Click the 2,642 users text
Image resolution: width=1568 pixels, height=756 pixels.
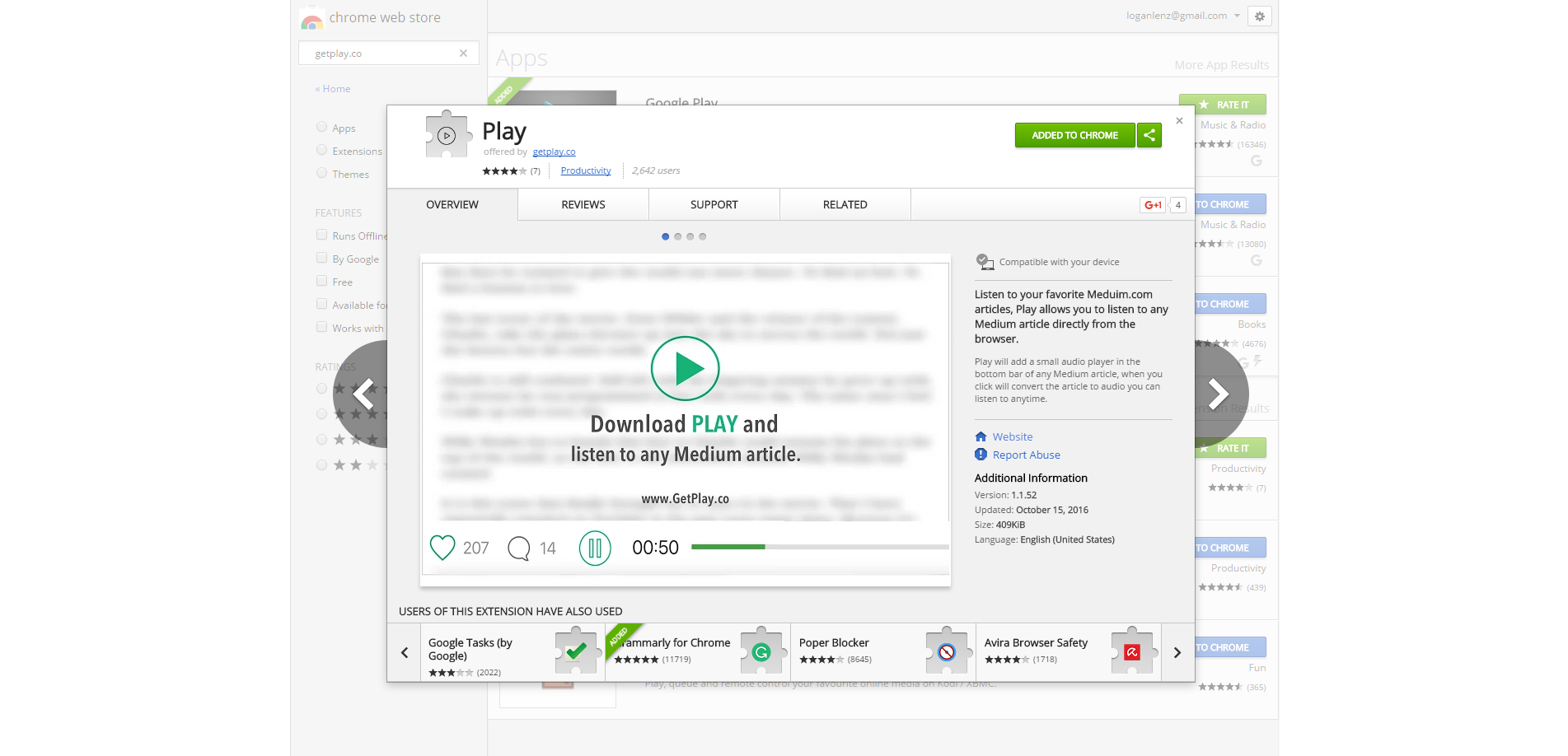click(656, 170)
